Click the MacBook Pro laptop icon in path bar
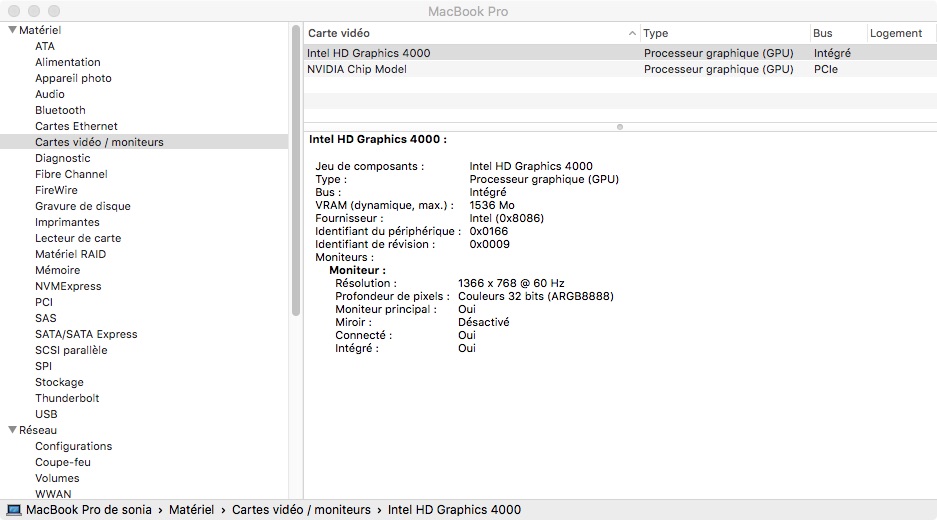Viewport: 937px width, 520px height. point(14,510)
